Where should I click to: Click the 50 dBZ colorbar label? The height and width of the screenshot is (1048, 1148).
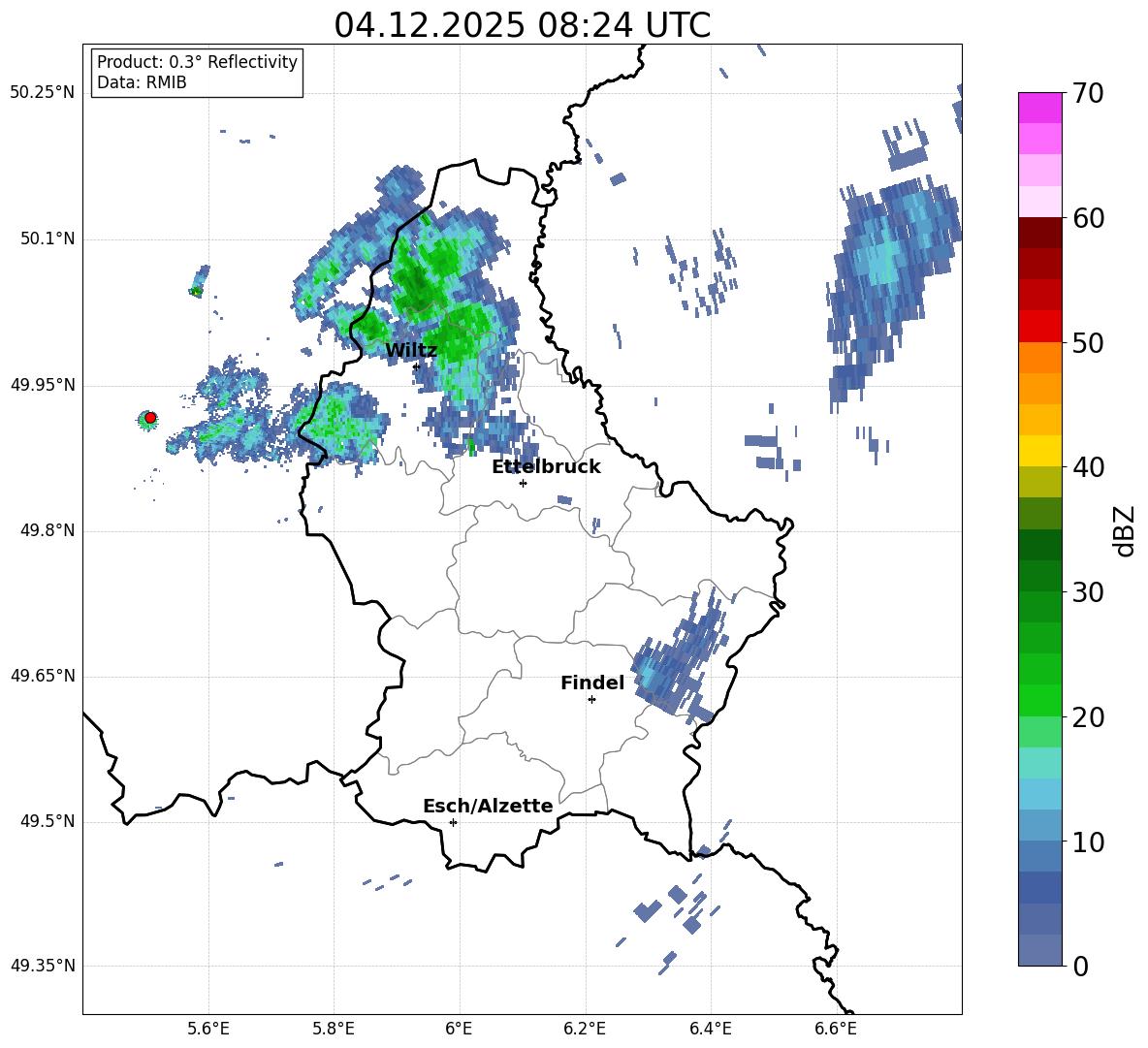pyautogui.click(x=1088, y=343)
